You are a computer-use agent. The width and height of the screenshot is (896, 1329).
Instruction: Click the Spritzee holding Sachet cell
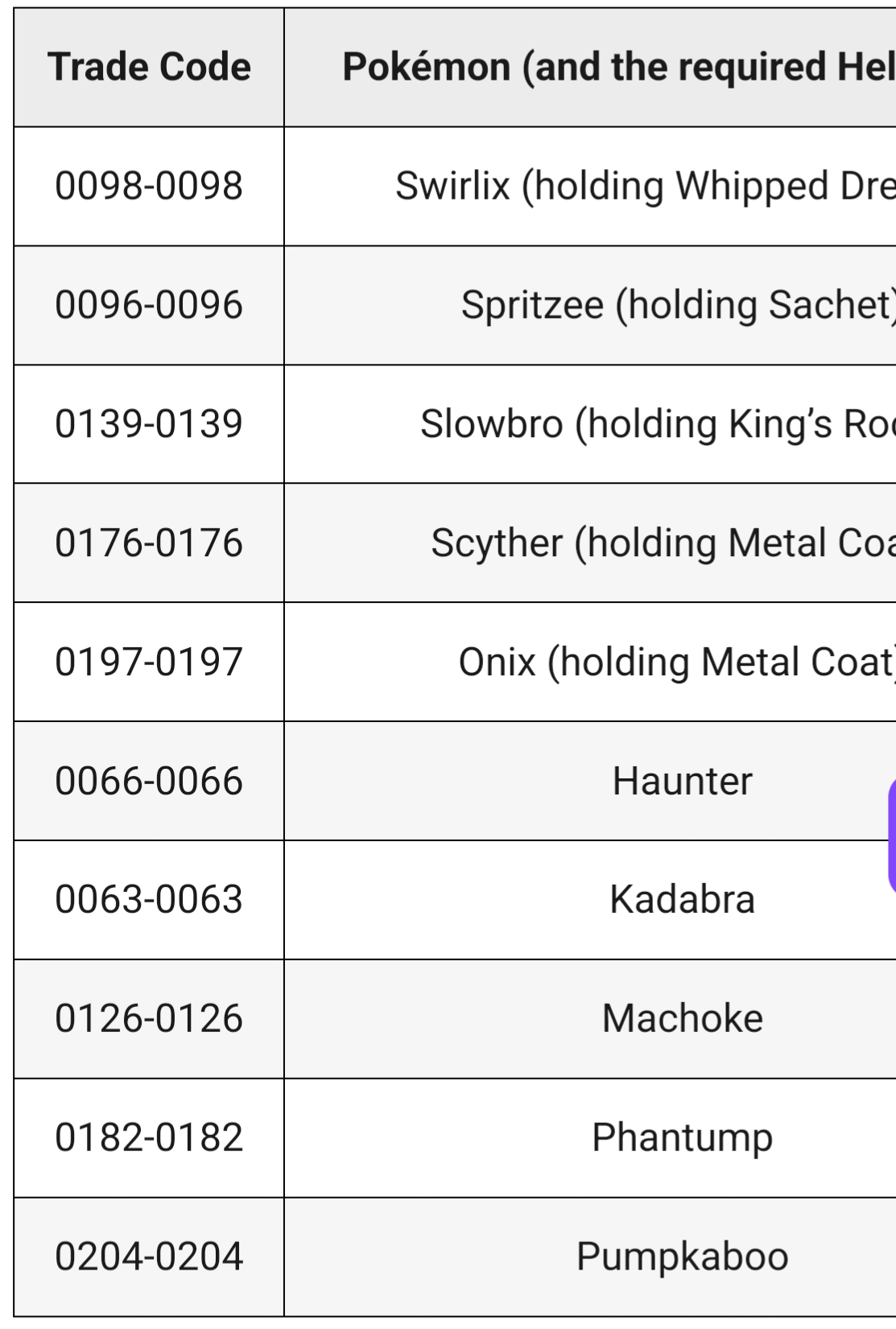676,305
